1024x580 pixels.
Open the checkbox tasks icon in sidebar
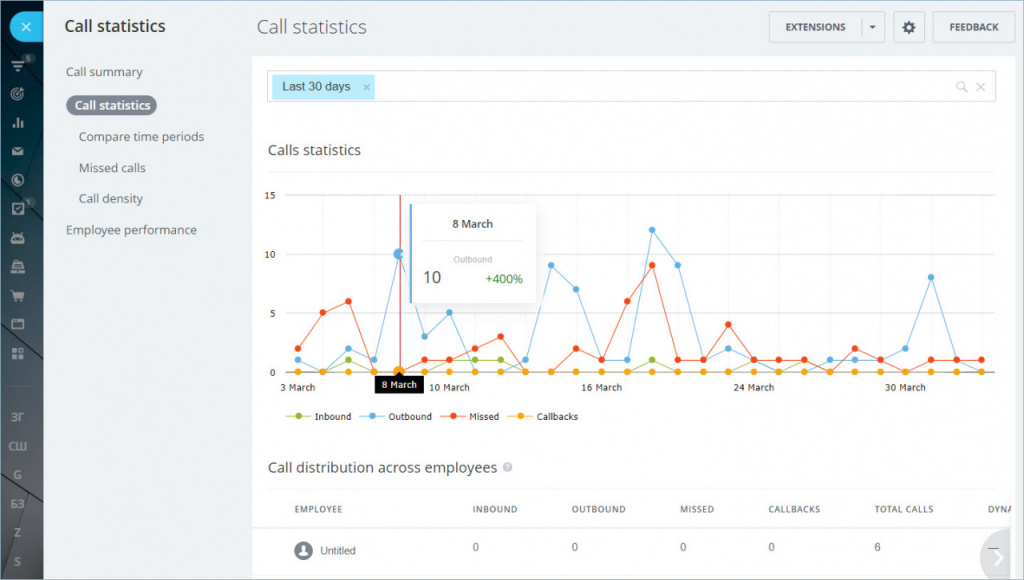18,209
